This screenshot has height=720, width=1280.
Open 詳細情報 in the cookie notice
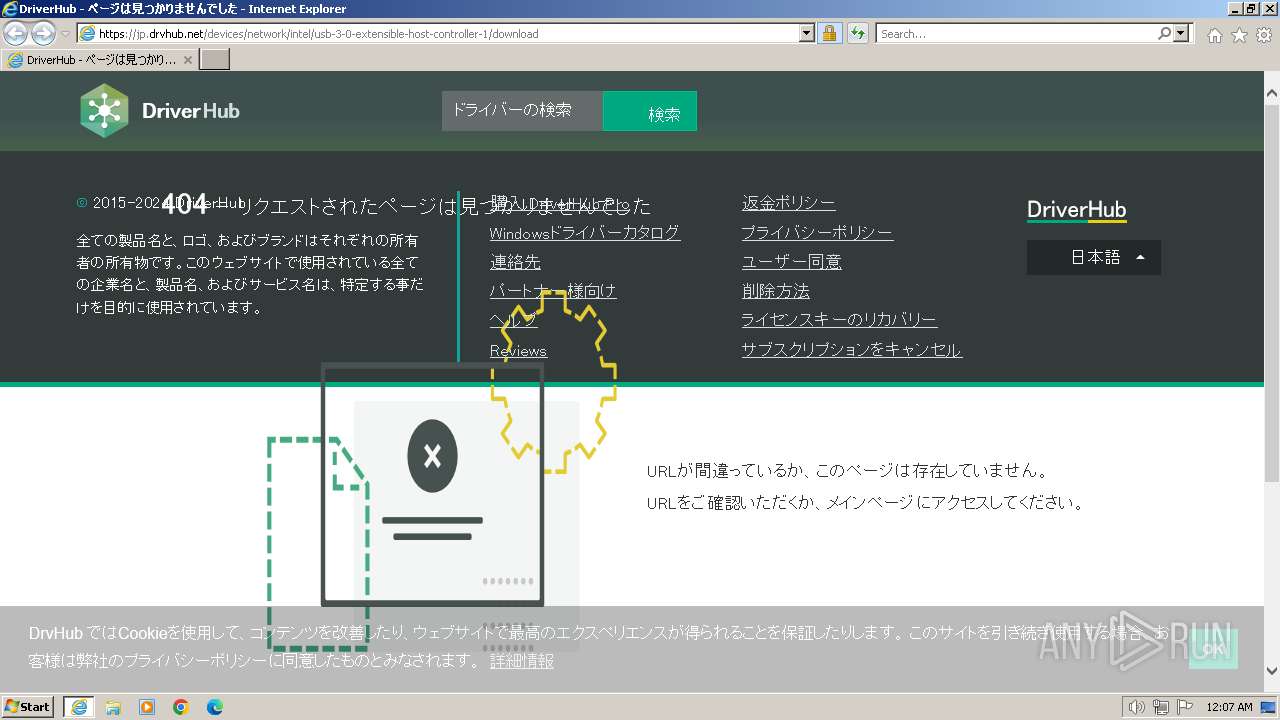(x=521, y=661)
